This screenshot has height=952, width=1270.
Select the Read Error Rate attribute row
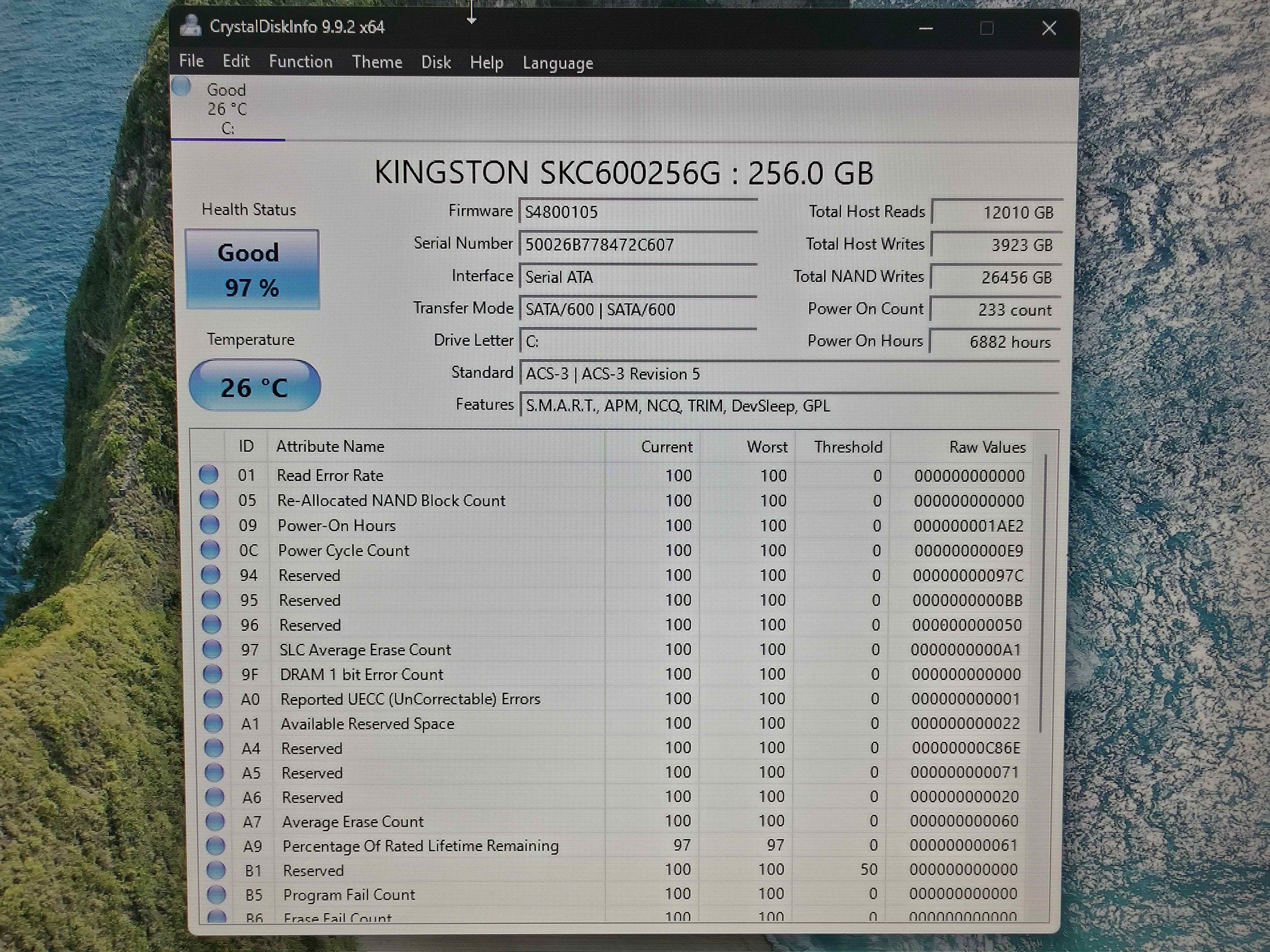click(614, 475)
